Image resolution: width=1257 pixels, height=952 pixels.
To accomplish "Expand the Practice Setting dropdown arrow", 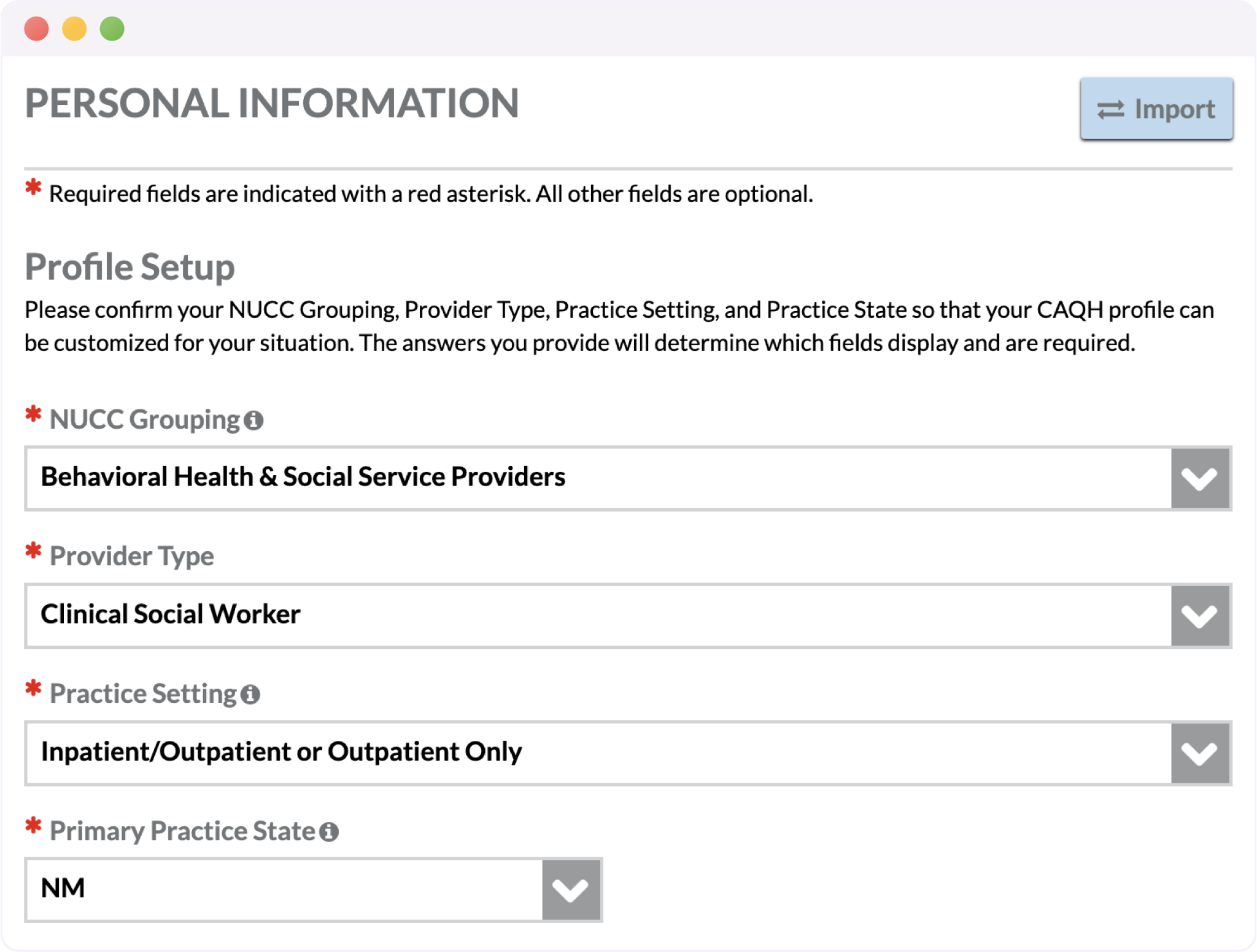I will click(1199, 753).
